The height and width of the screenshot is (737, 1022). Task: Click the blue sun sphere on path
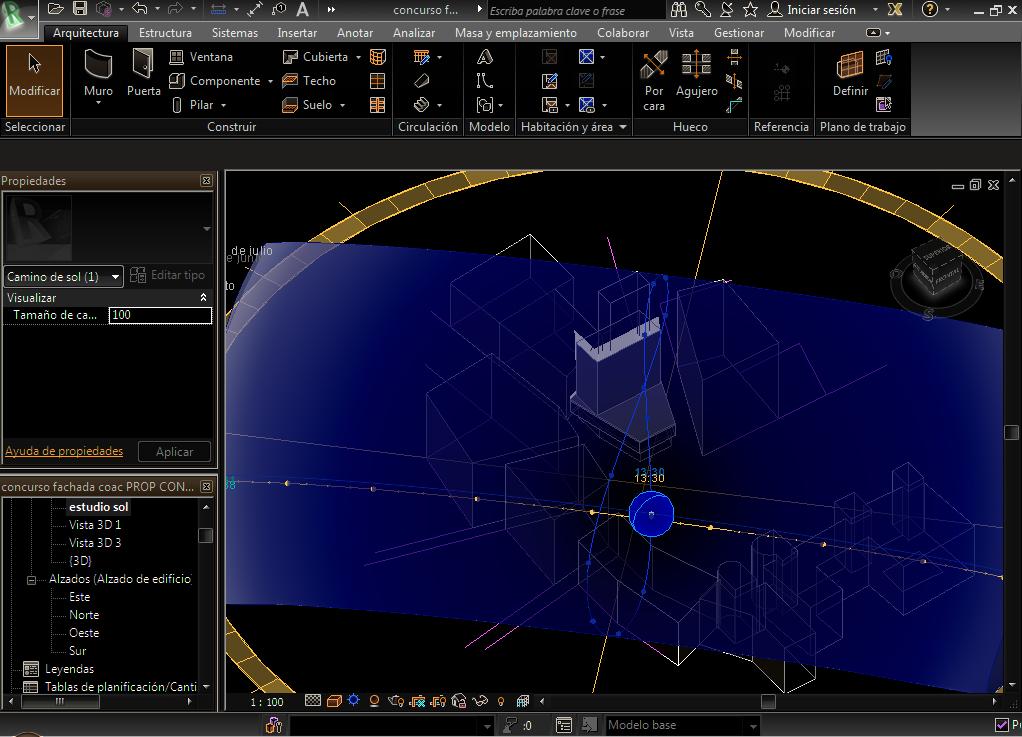(651, 513)
